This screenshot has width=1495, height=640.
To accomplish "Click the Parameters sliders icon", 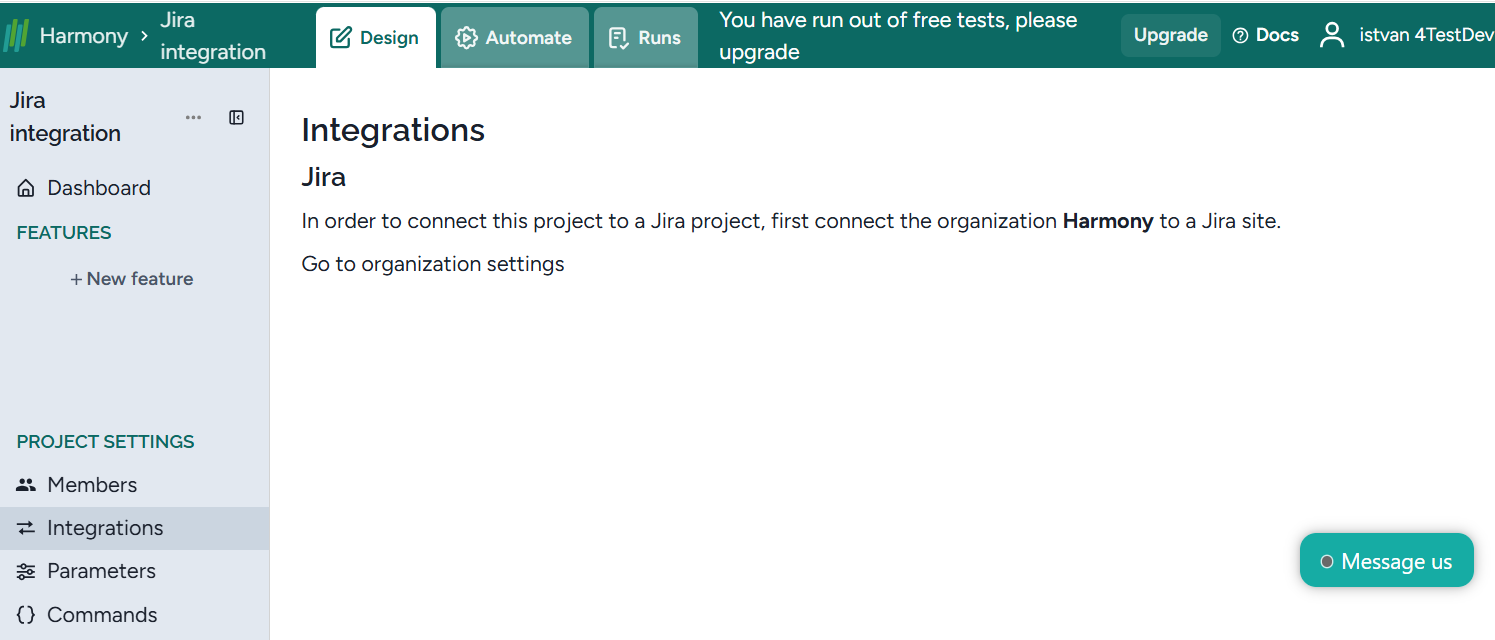I will point(26,571).
